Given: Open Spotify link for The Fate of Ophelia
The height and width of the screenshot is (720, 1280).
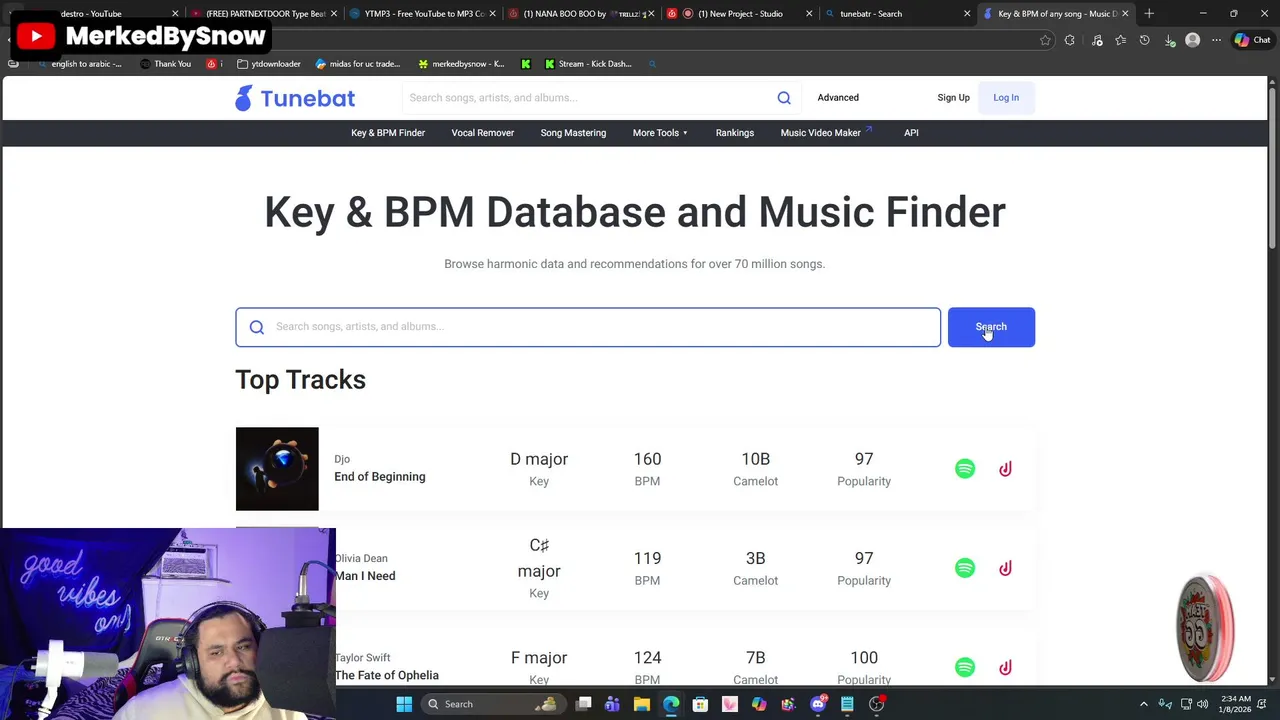Looking at the screenshot, I should (x=965, y=667).
